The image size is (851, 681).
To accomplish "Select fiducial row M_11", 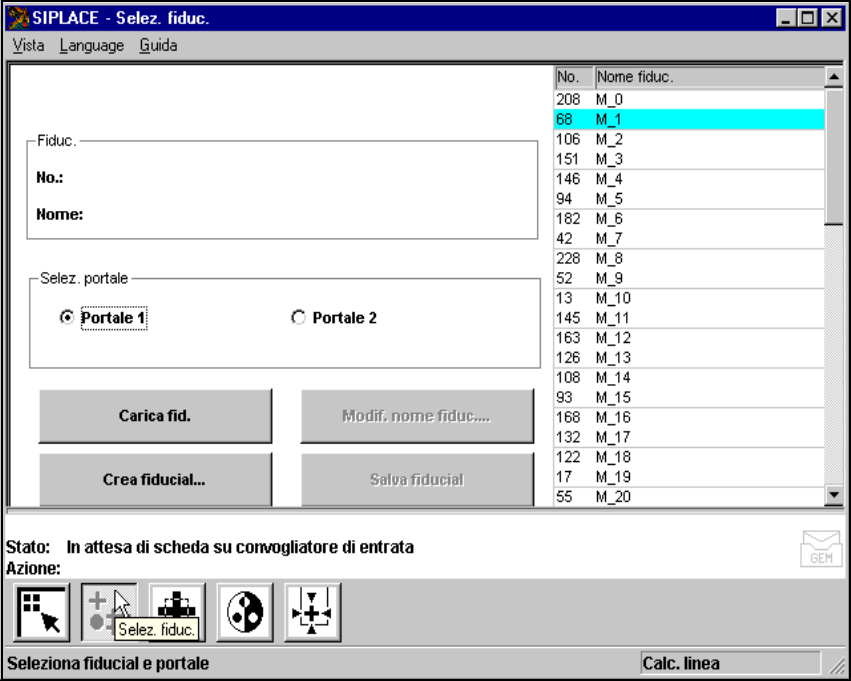I will (x=689, y=318).
